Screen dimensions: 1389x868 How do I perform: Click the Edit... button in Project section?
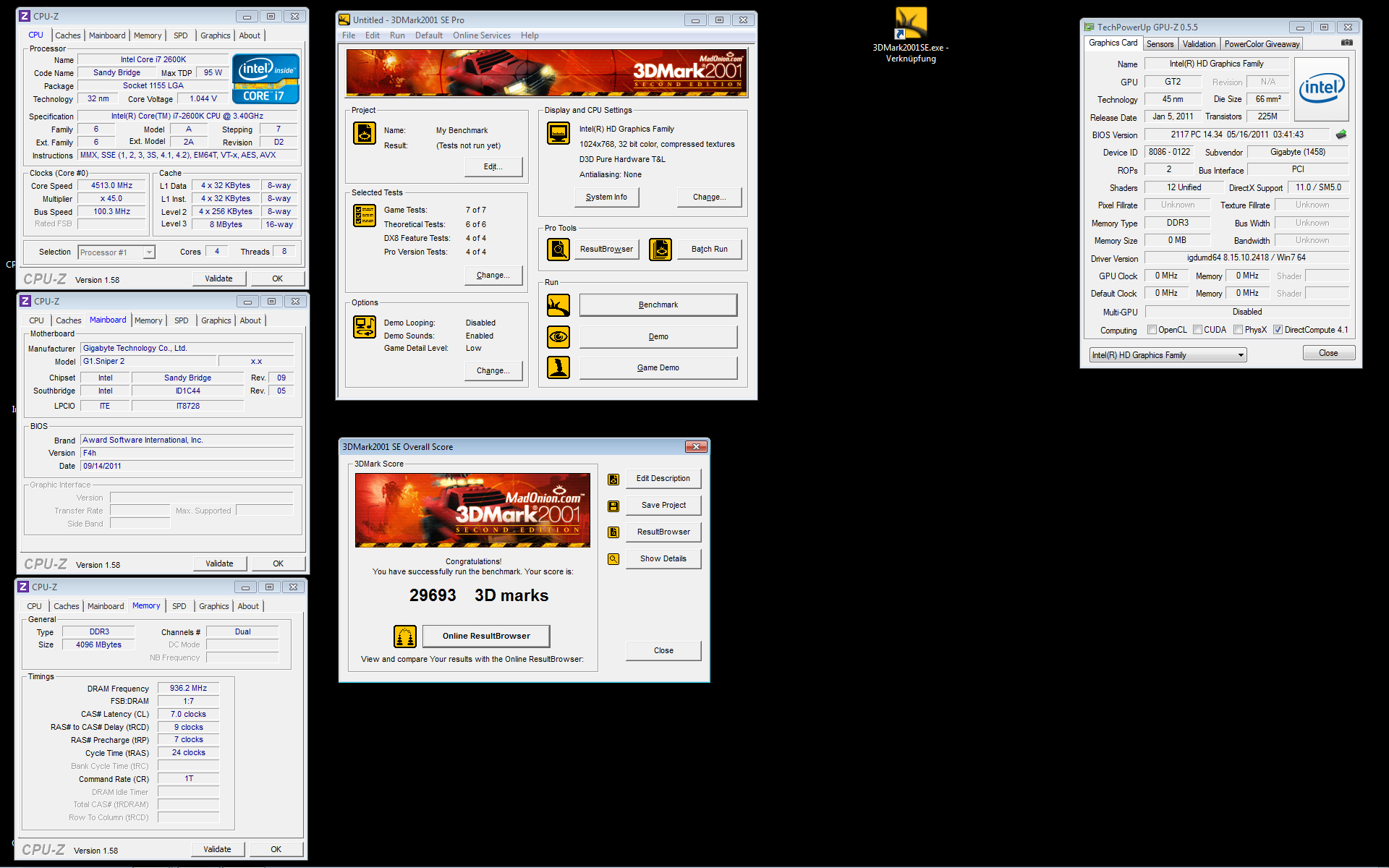[x=493, y=166]
